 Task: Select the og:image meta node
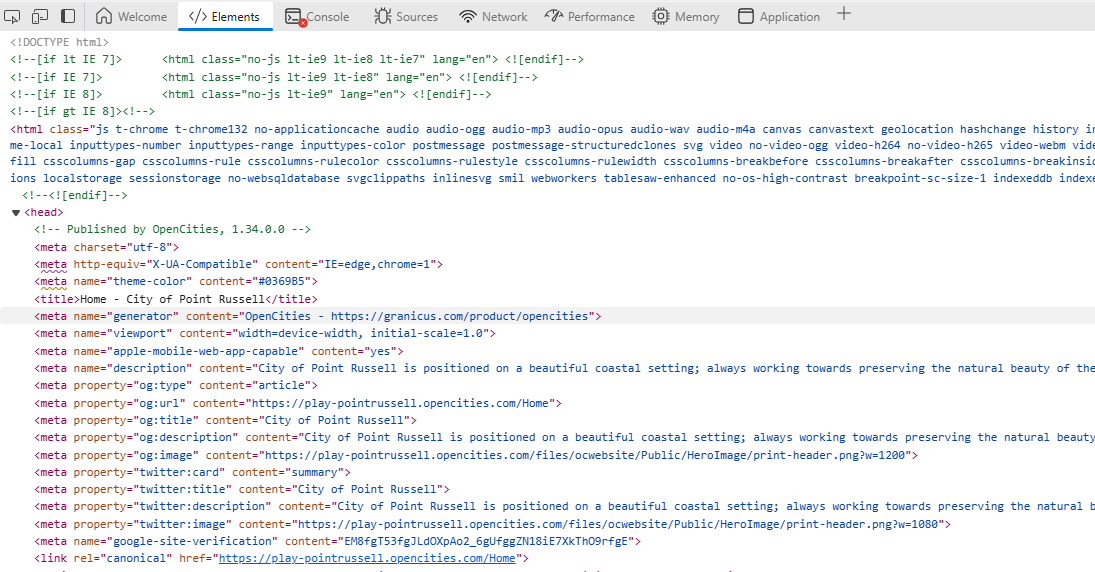[x=476, y=455]
